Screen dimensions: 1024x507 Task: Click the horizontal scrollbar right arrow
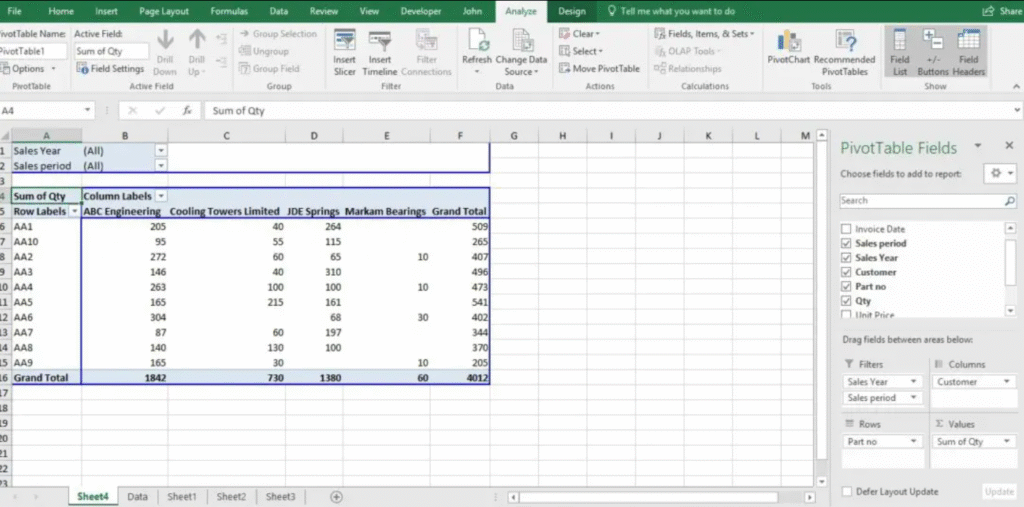[x=809, y=497]
